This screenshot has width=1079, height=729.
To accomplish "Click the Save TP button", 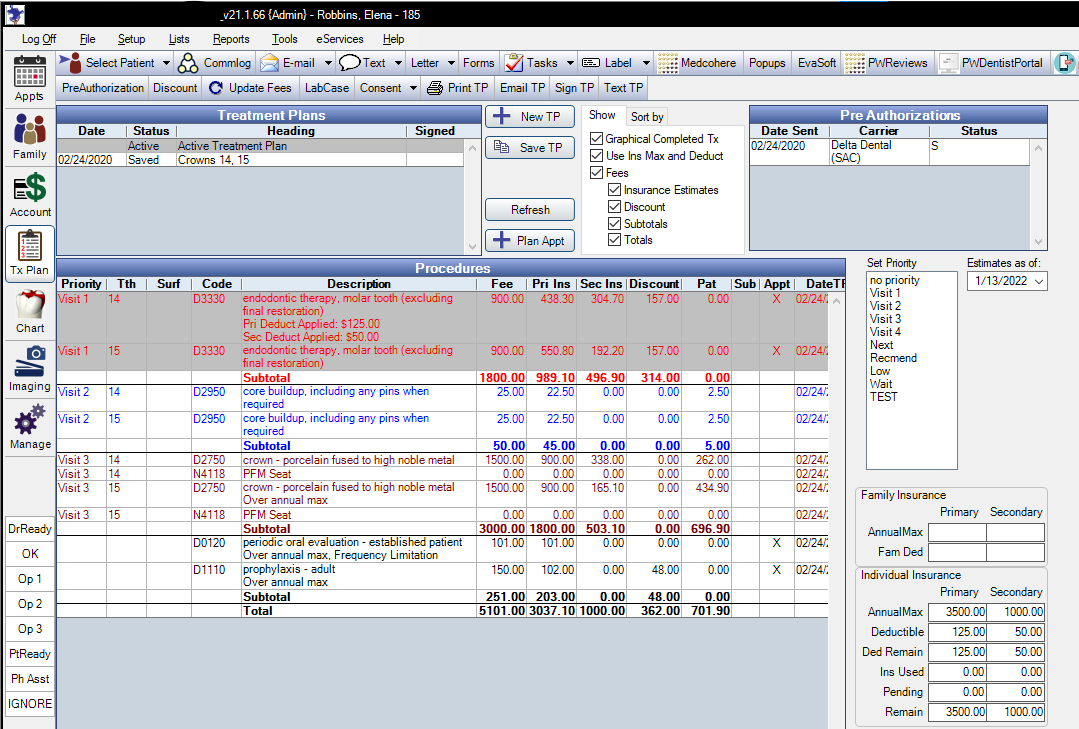I will click(x=530, y=148).
